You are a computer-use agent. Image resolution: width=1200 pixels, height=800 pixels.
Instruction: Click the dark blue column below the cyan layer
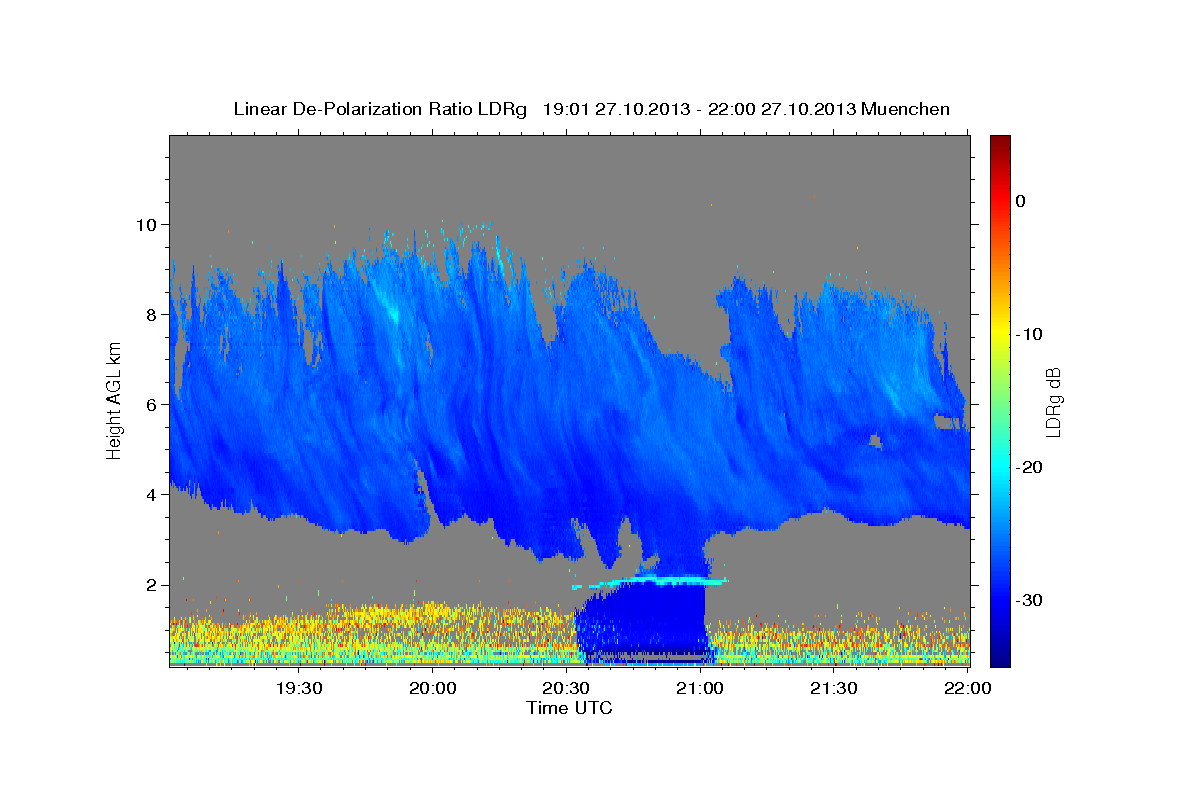click(645, 622)
